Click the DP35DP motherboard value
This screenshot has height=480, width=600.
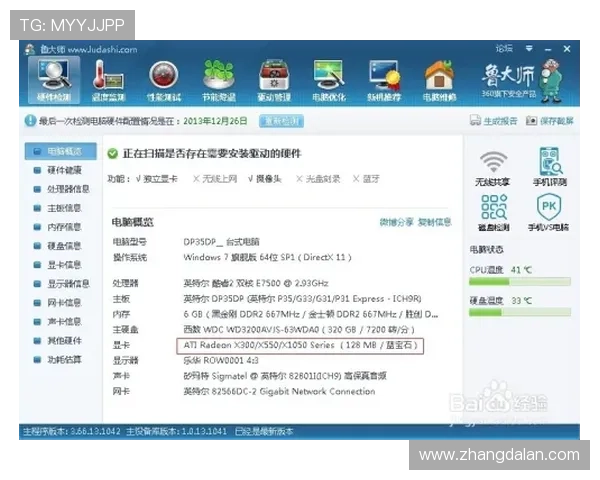[x=302, y=299]
